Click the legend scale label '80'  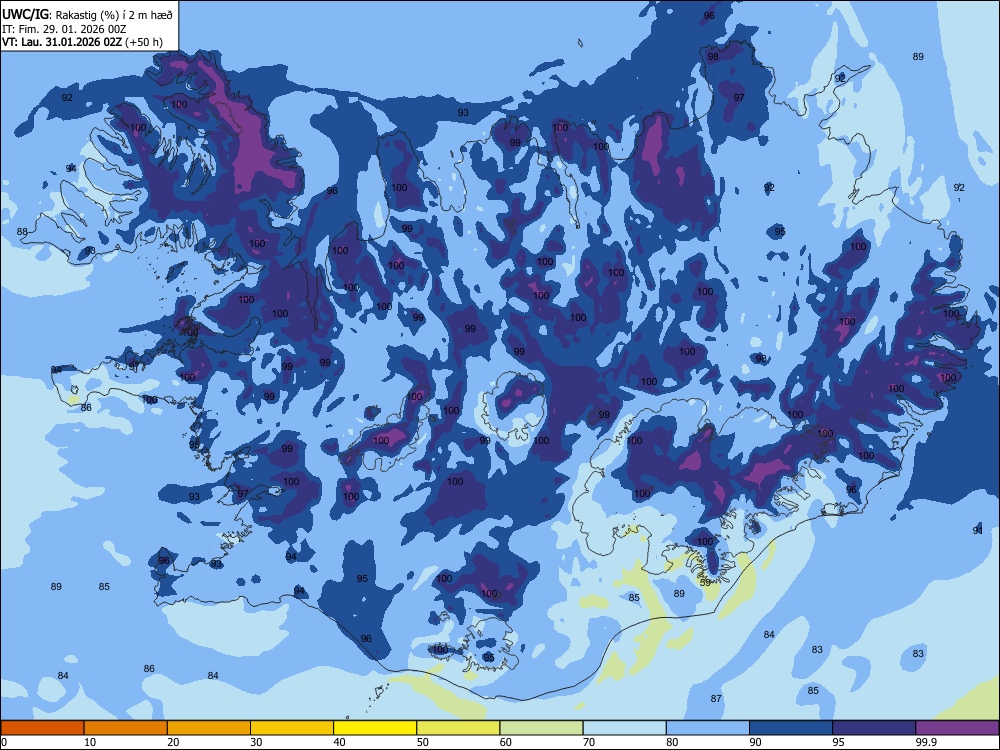tap(672, 742)
